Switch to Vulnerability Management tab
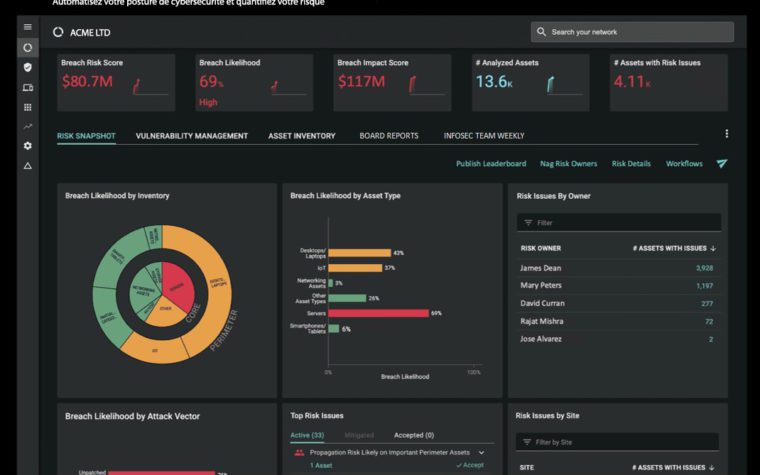 (191, 136)
